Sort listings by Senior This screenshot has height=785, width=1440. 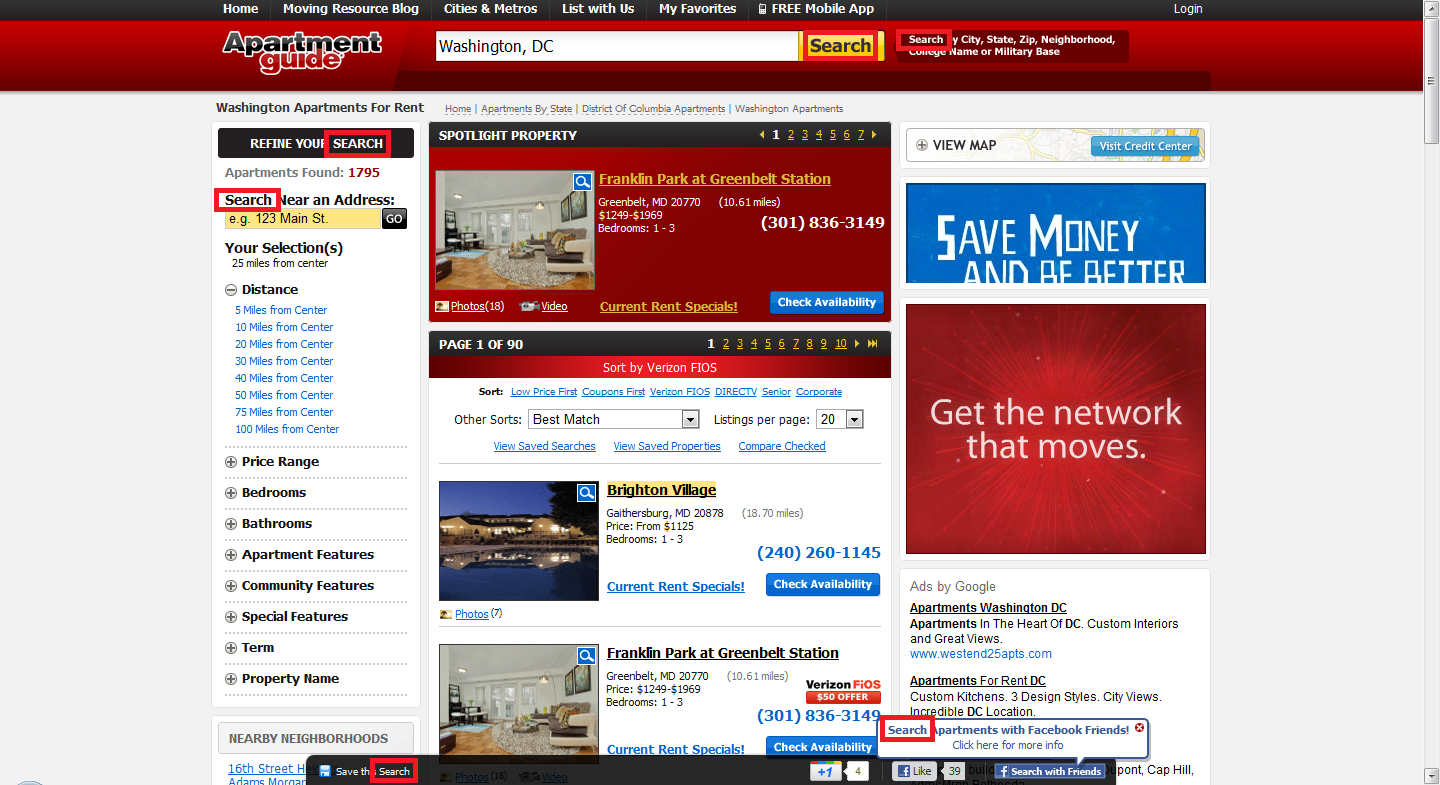776,392
